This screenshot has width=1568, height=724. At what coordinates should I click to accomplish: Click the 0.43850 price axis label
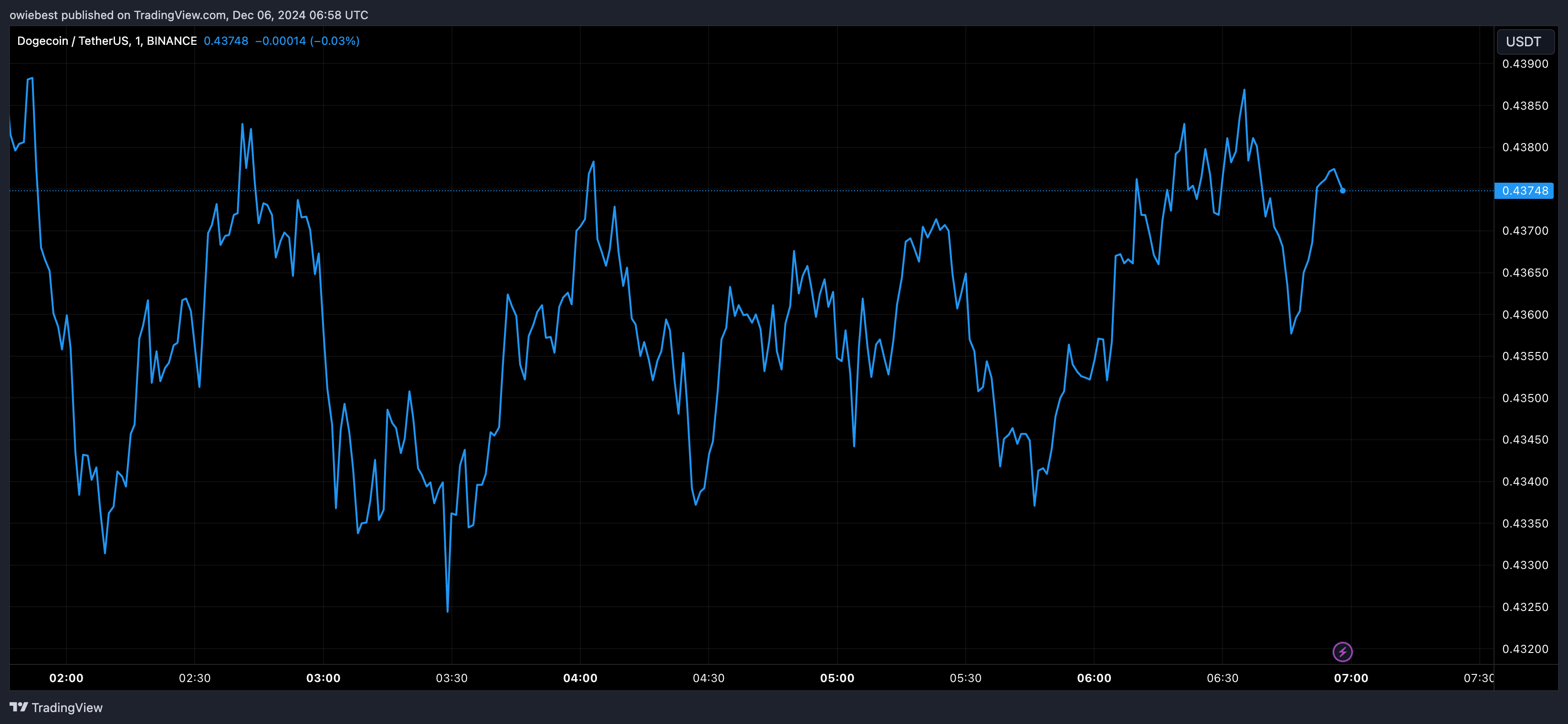point(1525,106)
